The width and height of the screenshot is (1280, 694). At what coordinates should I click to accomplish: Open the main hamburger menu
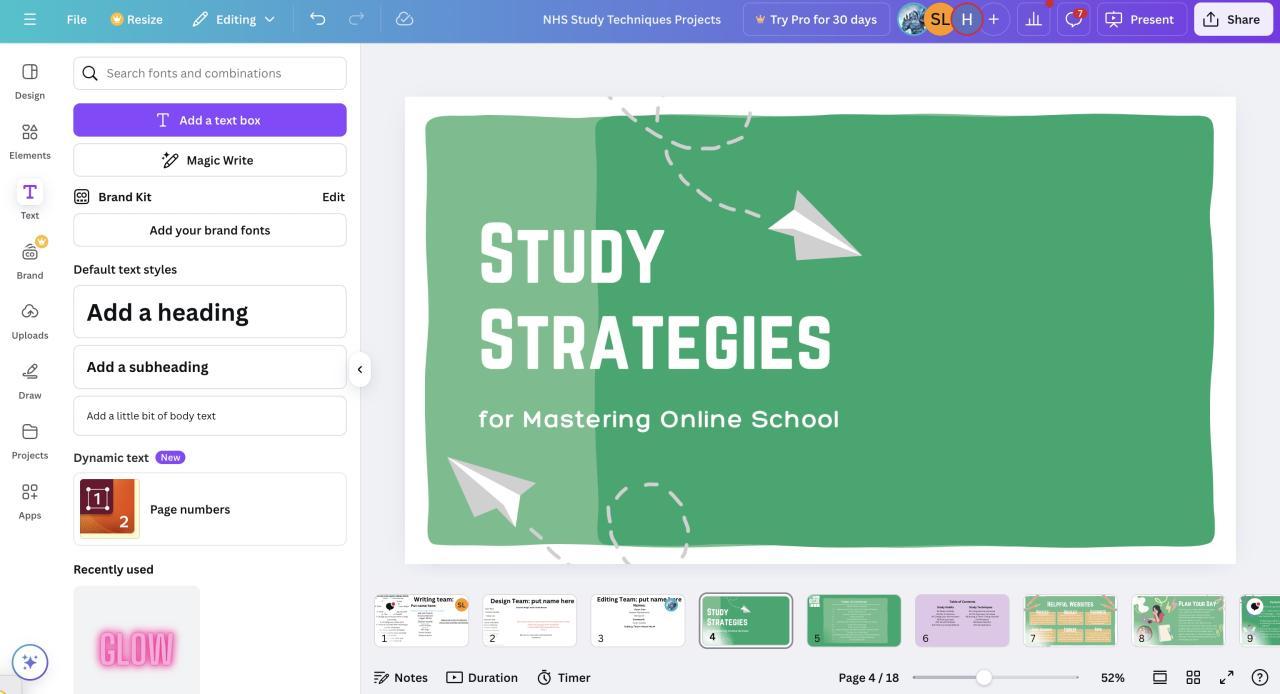(x=30, y=19)
